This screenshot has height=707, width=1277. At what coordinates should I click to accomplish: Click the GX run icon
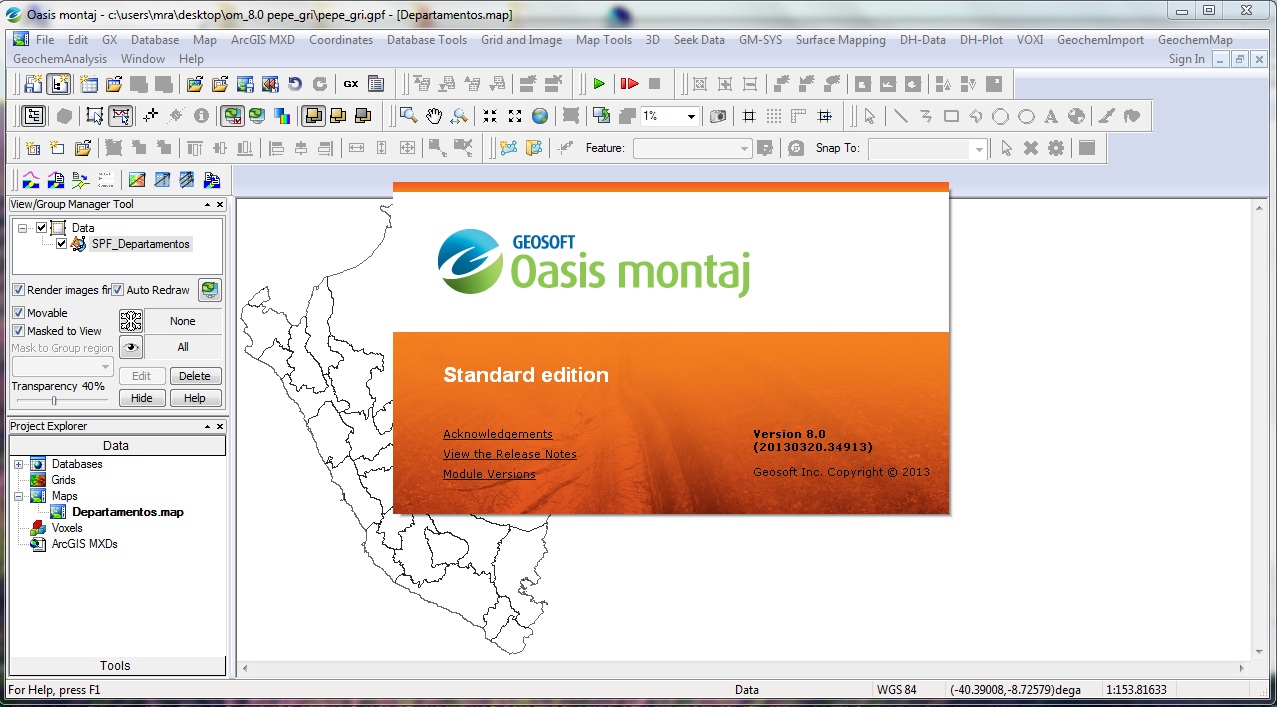click(x=351, y=84)
